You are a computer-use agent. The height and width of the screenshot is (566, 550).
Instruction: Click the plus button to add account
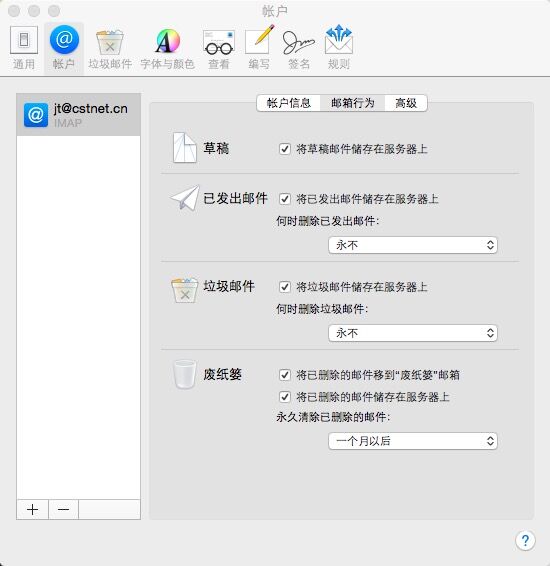point(32,509)
